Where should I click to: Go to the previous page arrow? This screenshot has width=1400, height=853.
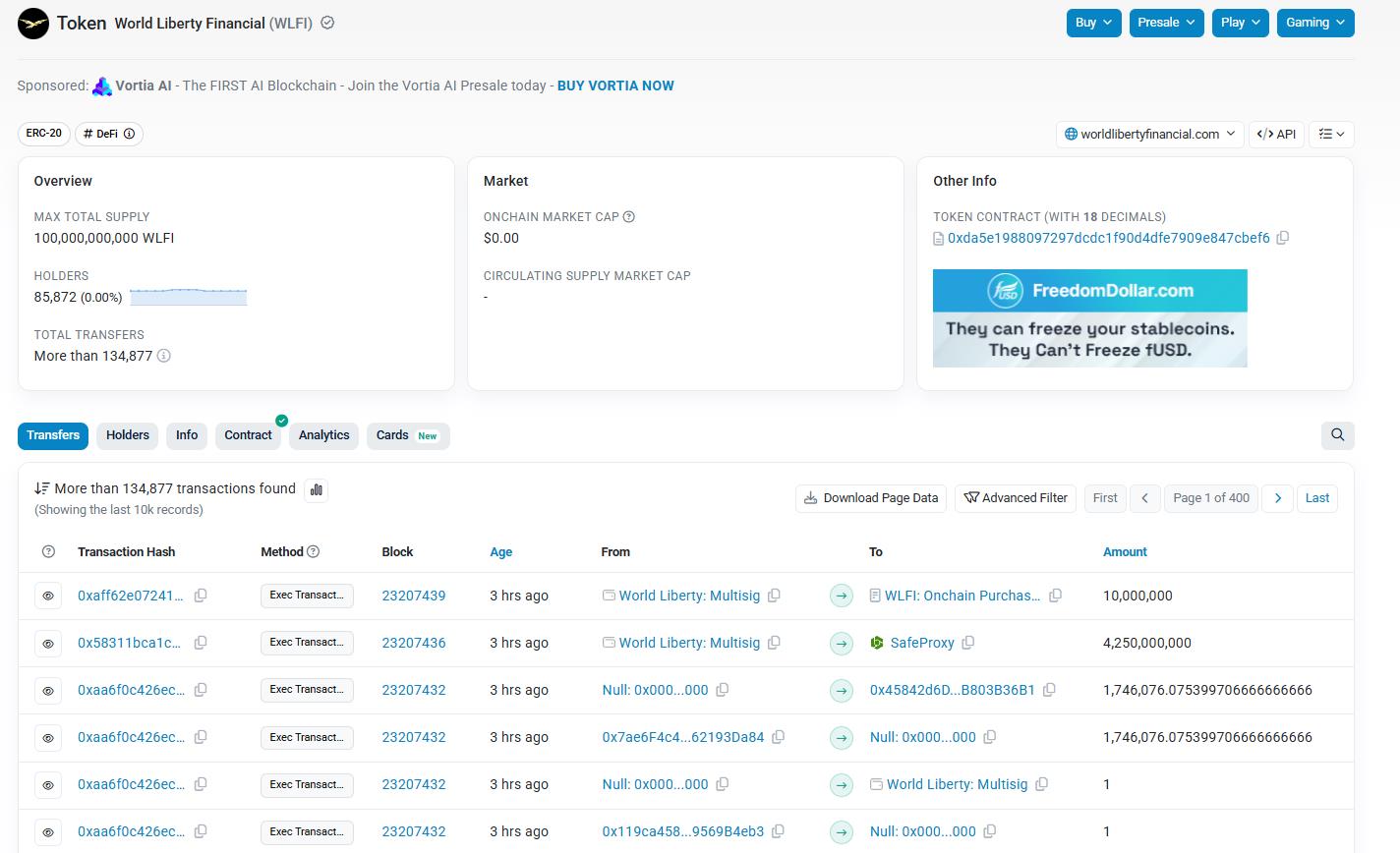1144,498
